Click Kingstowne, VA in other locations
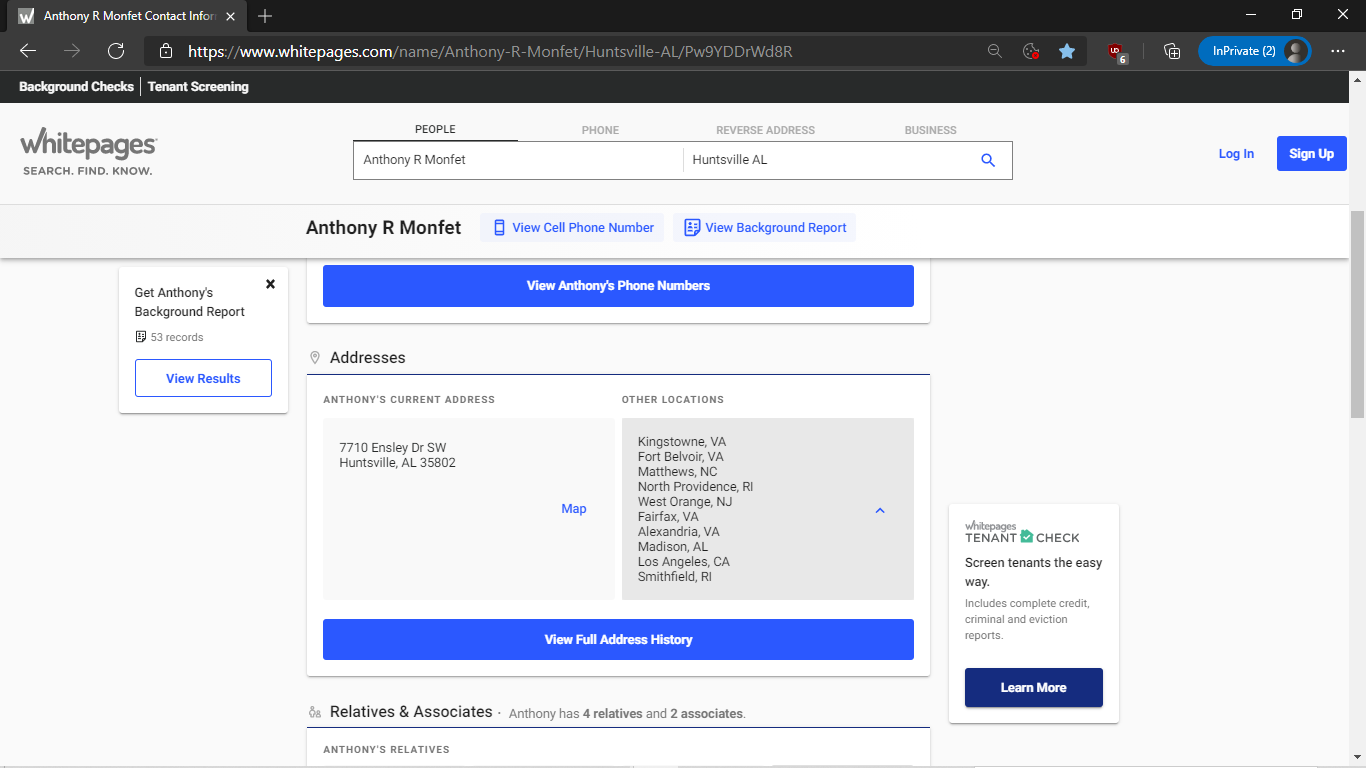Screen dimensions: 1366x768 click(x=682, y=441)
